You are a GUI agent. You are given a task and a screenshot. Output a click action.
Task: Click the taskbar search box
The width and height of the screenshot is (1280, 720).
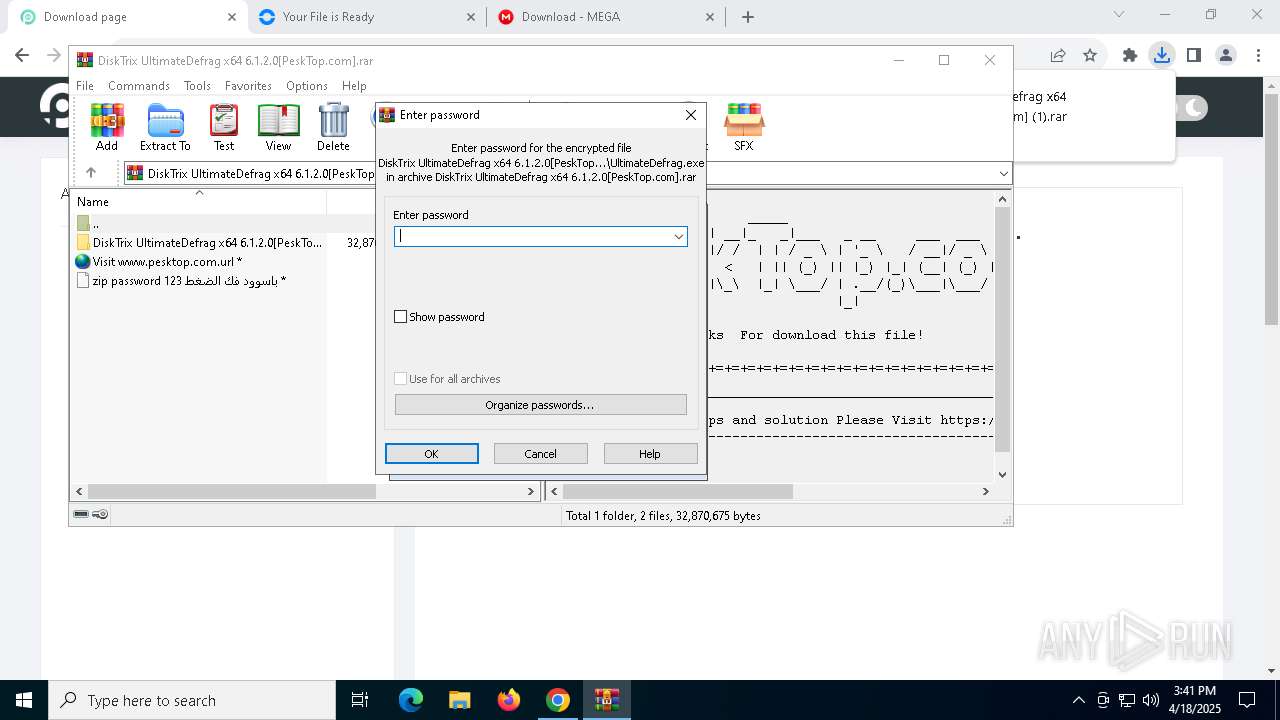click(x=191, y=700)
